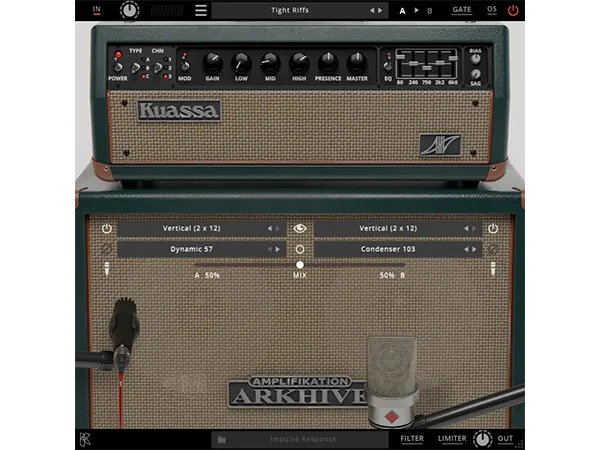Toggle the FILTER button
This screenshot has height=450, width=600.
412,439
